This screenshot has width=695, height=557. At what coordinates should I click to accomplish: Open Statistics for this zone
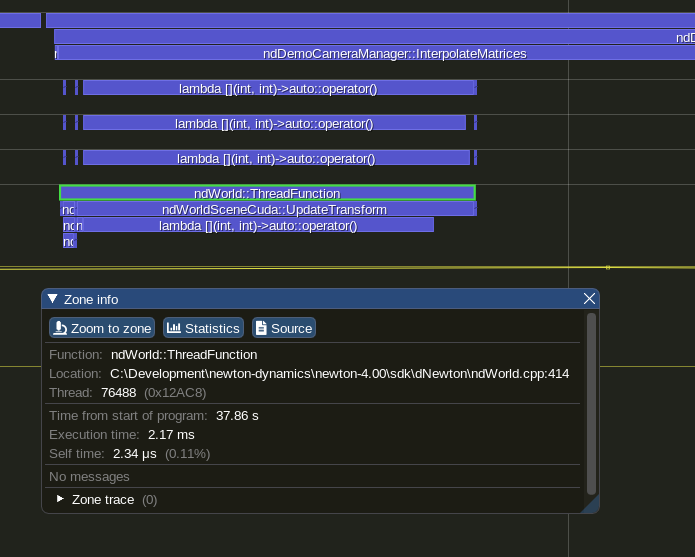click(x=203, y=328)
